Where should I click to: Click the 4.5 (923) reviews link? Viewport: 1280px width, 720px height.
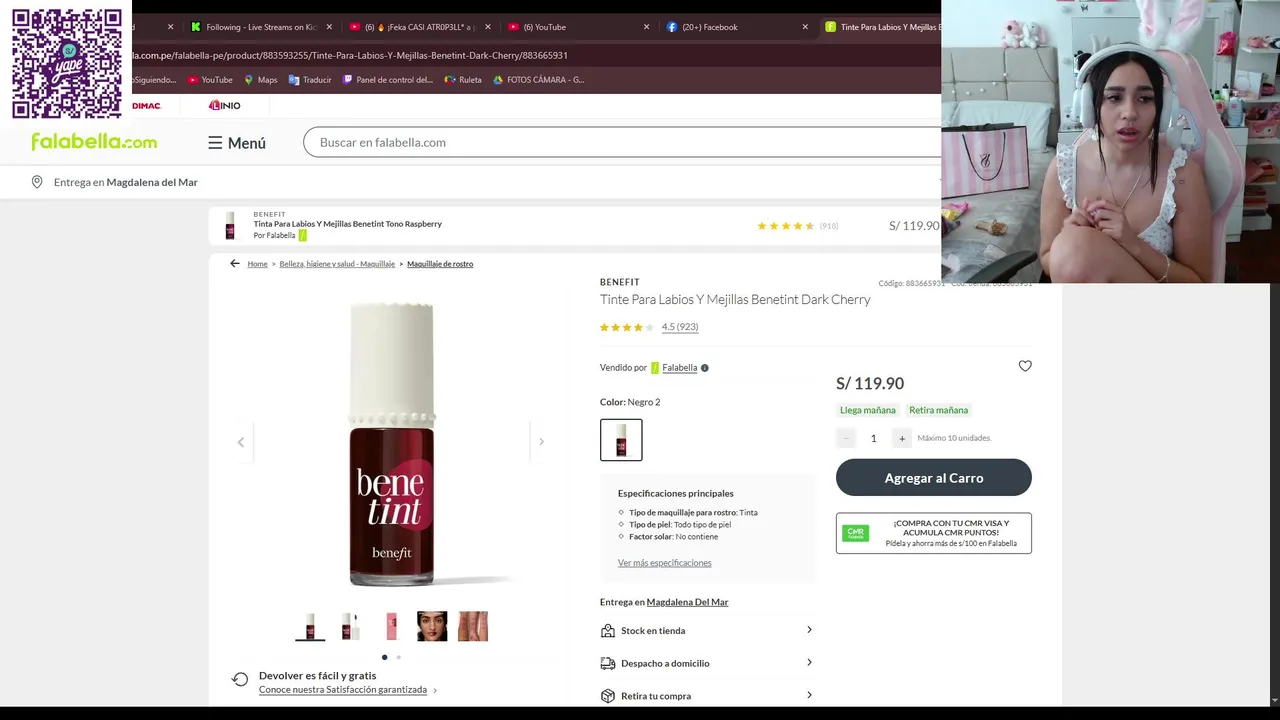680,327
